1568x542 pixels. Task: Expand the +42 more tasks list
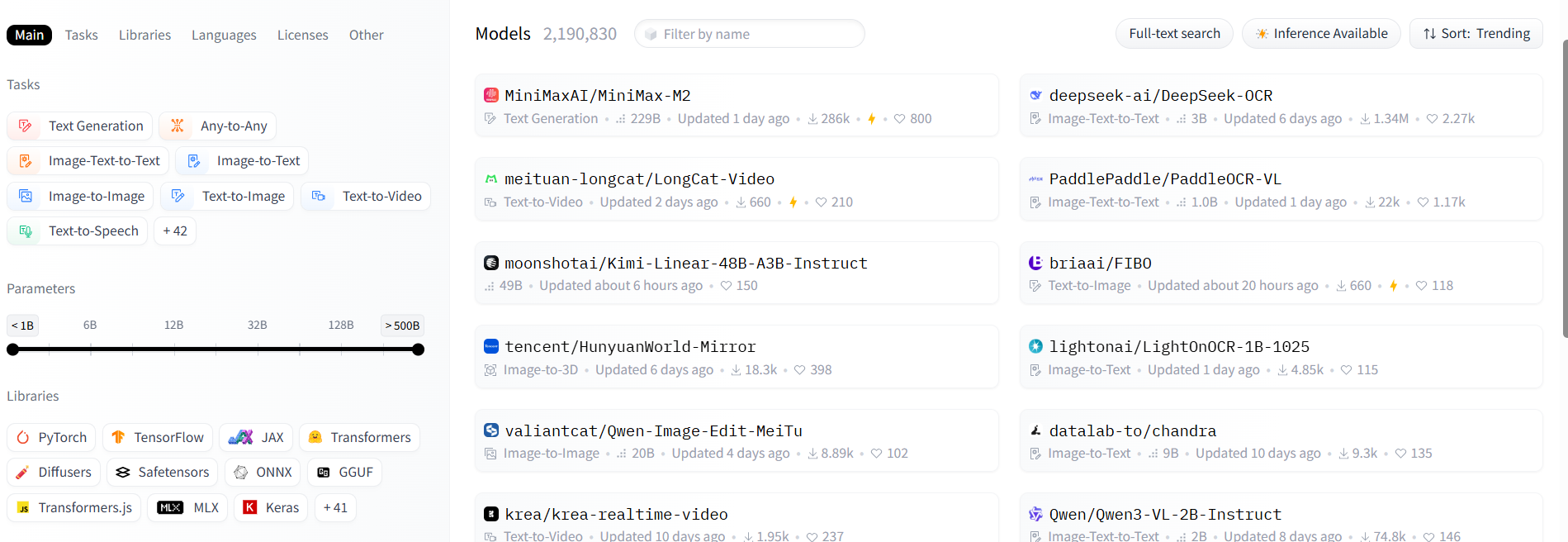(x=175, y=231)
